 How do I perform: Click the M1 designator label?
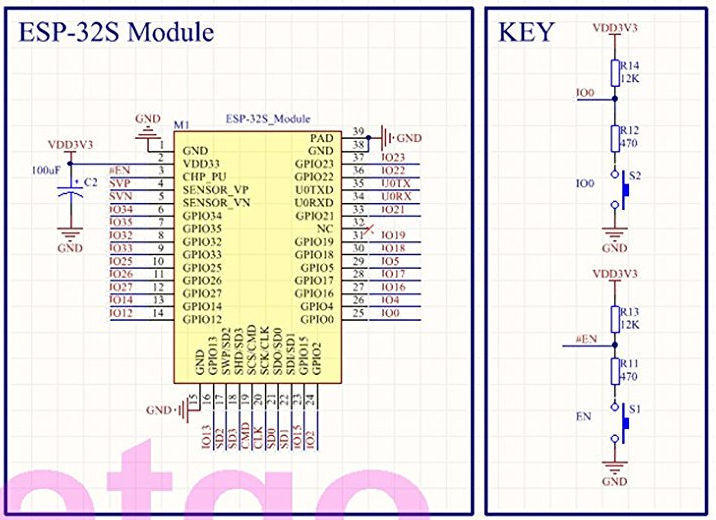point(181,124)
